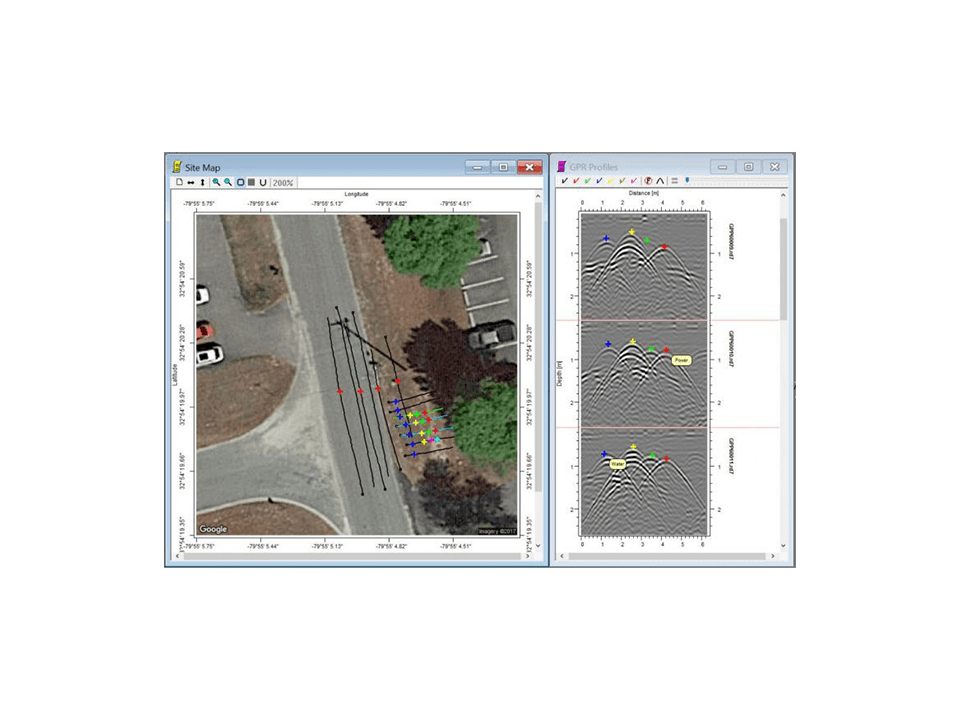Image resolution: width=960 pixels, height=720 pixels.
Task: Click the Site Map window app icon
Action: pos(177,167)
